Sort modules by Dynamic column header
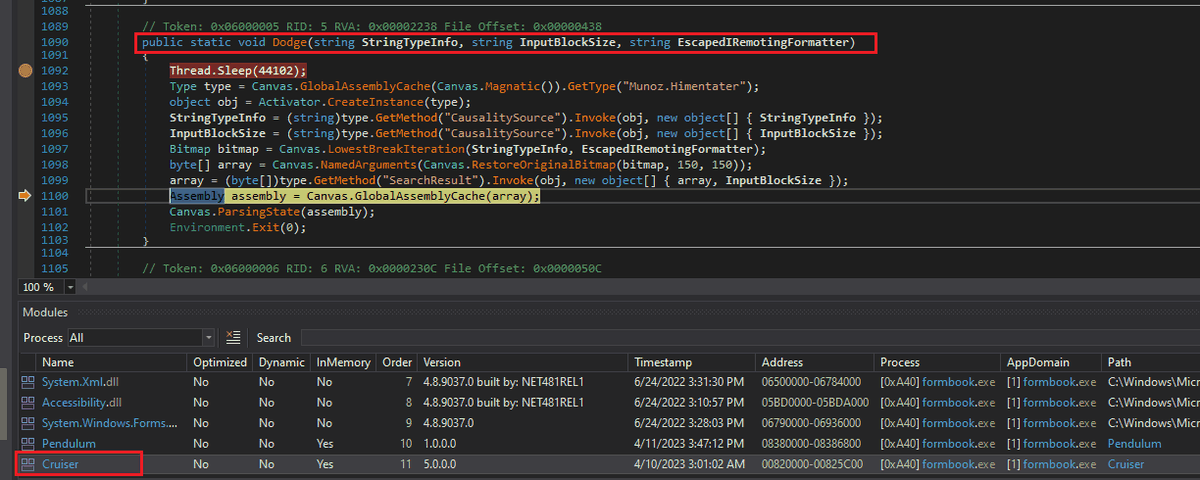The height and width of the screenshot is (480, 1200). click(281, 362)
